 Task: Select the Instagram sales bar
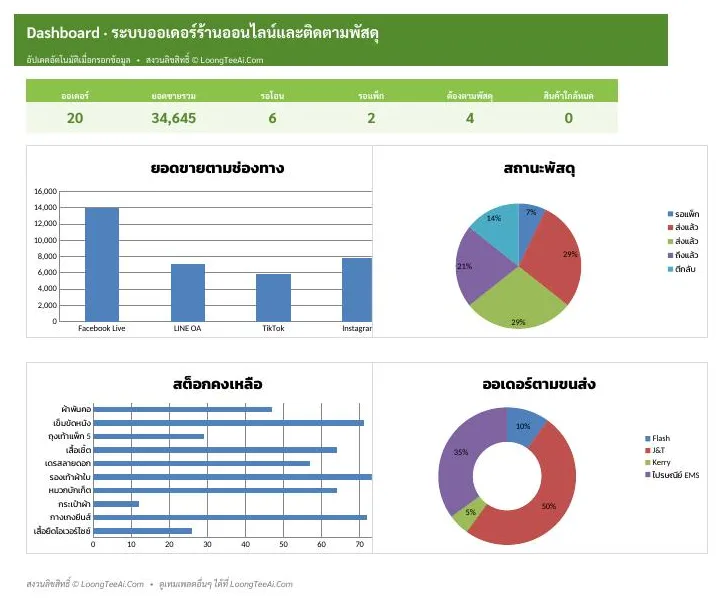(357, 290)
